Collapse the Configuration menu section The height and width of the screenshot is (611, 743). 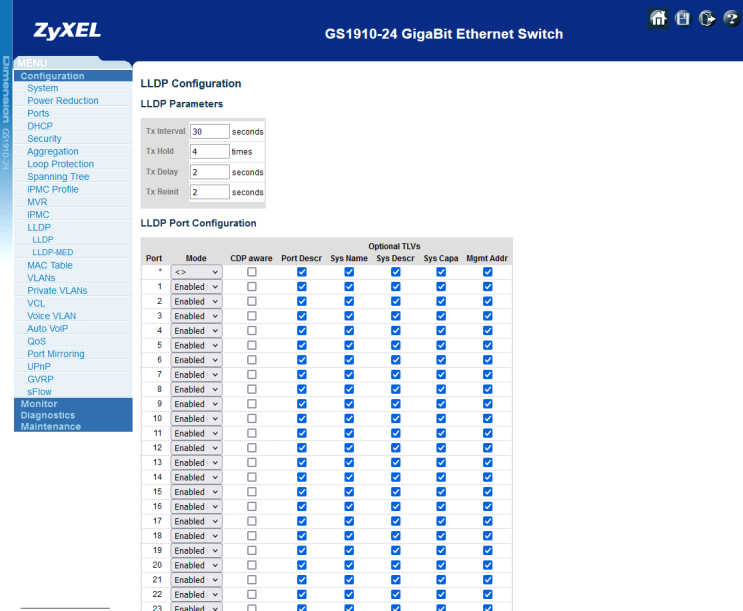point(52,76)
